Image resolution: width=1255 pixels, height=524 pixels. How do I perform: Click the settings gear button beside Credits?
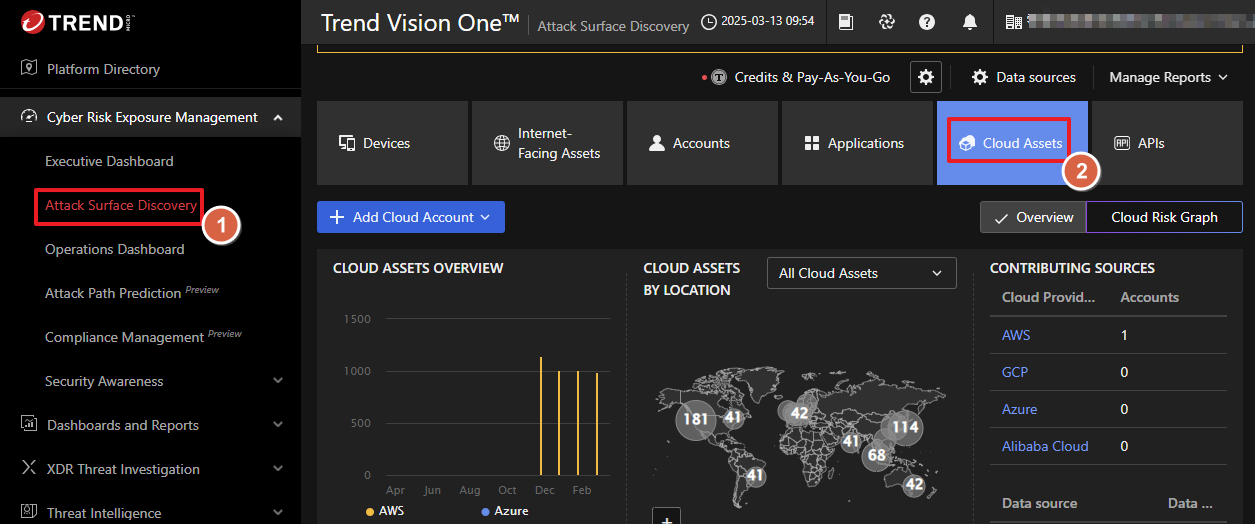(x=926, y=77)
